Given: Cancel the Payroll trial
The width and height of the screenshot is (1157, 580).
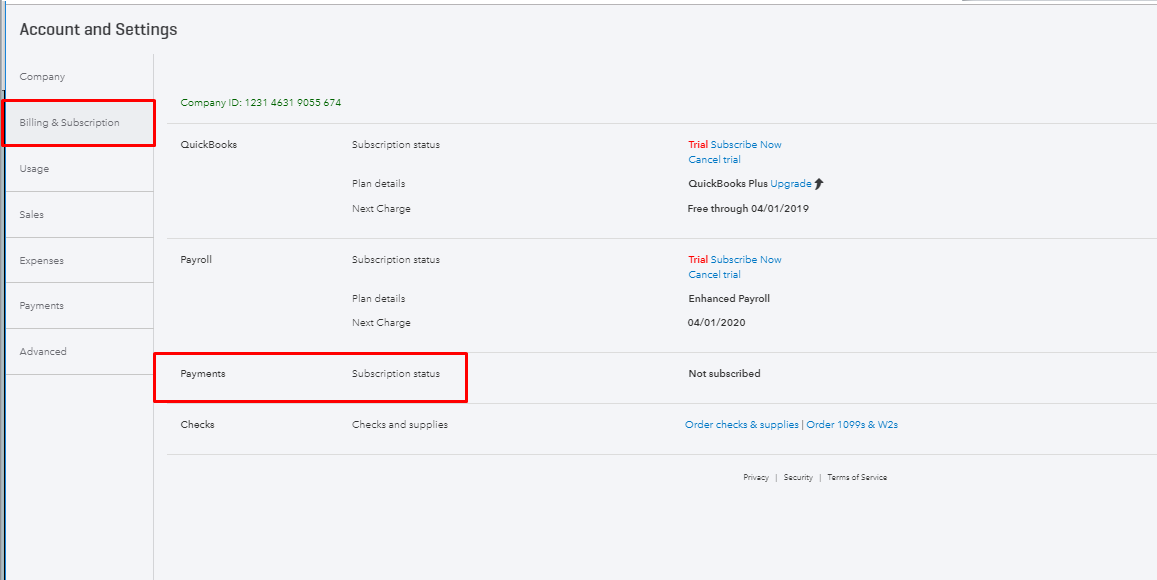Looking at the screenshot, I should pos(714,274).
